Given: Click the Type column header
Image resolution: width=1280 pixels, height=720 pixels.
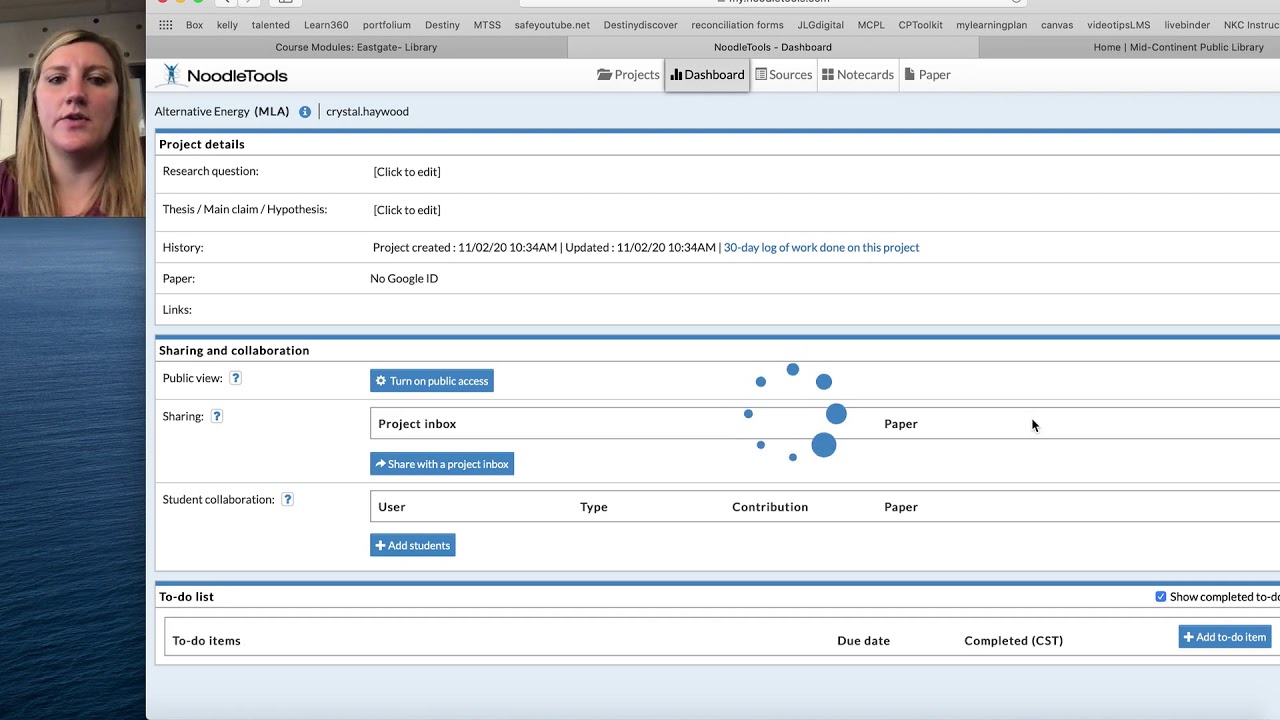Looking at the screenshot, I should click(x=594, y=507).
